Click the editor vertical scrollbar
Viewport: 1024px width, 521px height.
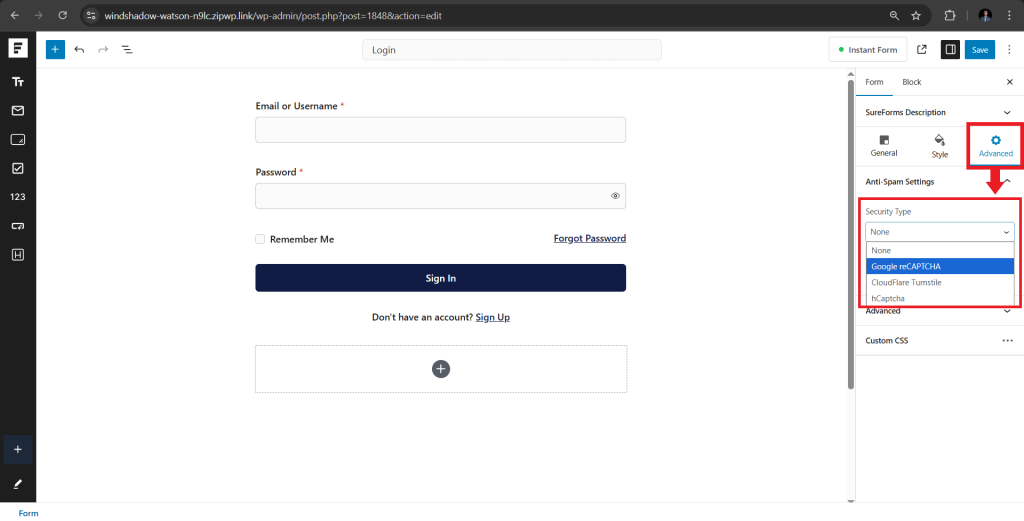[x=851, y=234]
